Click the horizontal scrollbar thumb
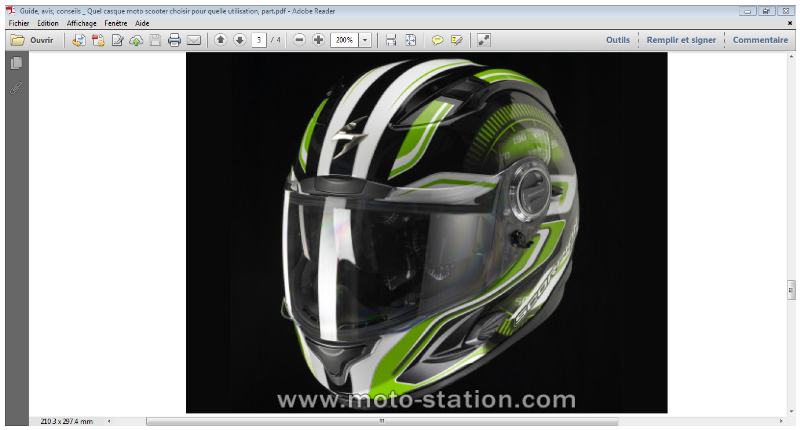The height and width of the screenshot is (430, 800). pos(382,421)
